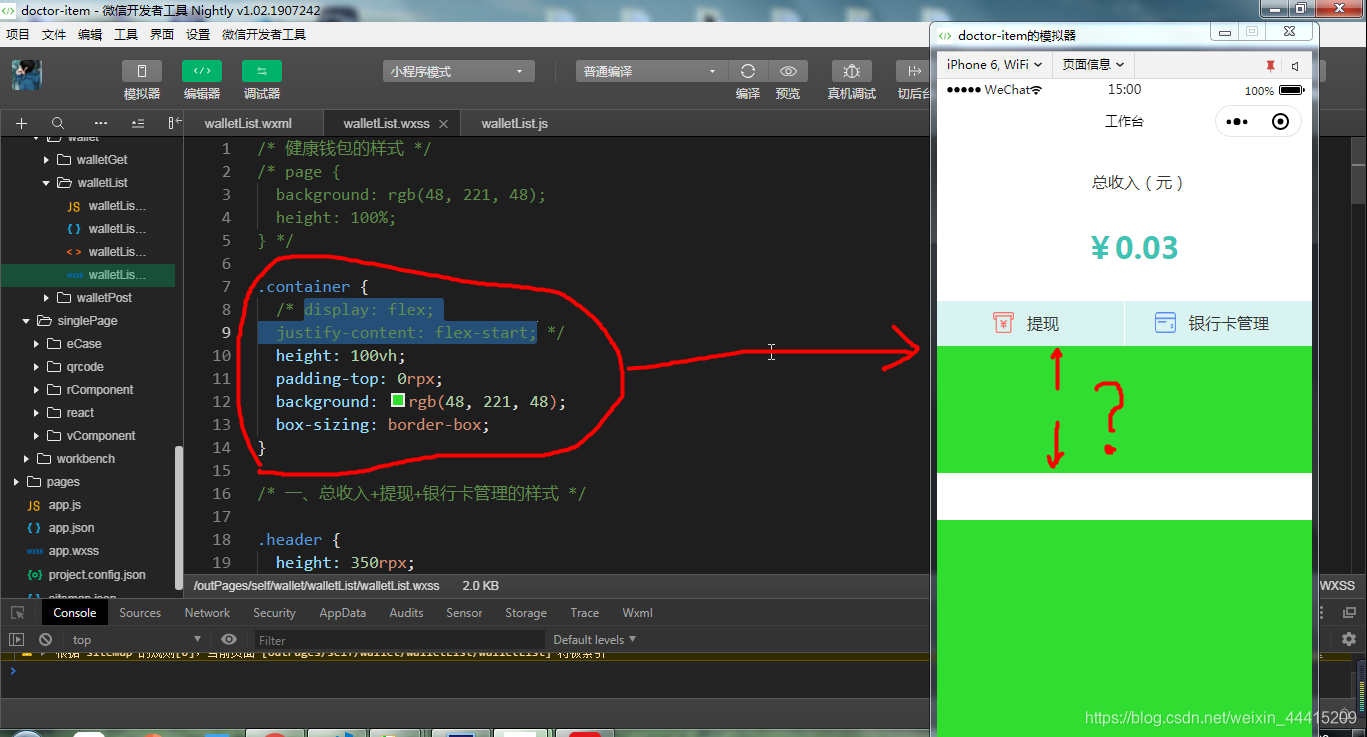
Task: Switch to walletList.js editor tab
Action: tap(514, 123)
